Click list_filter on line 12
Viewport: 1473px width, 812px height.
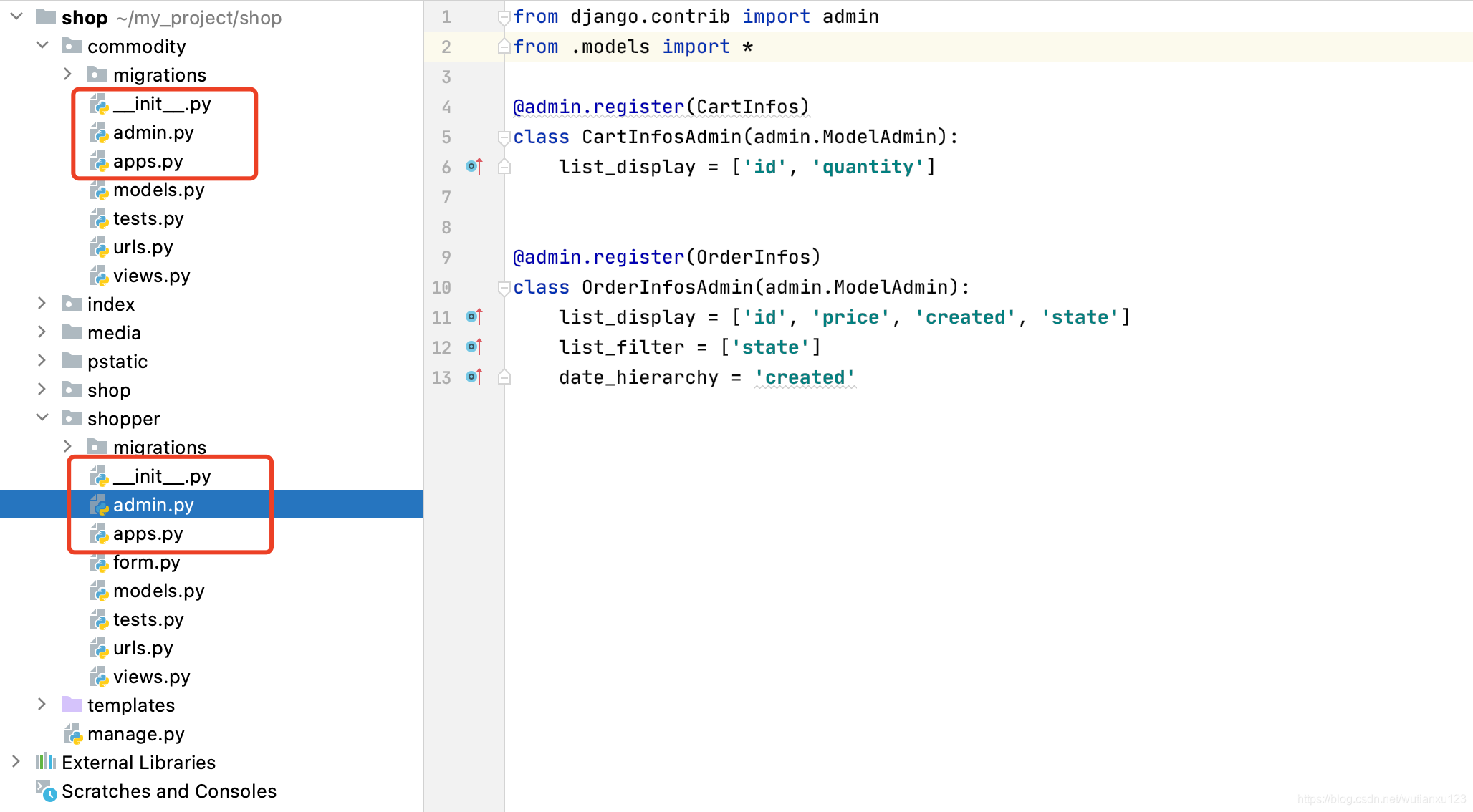pos(621,347)
